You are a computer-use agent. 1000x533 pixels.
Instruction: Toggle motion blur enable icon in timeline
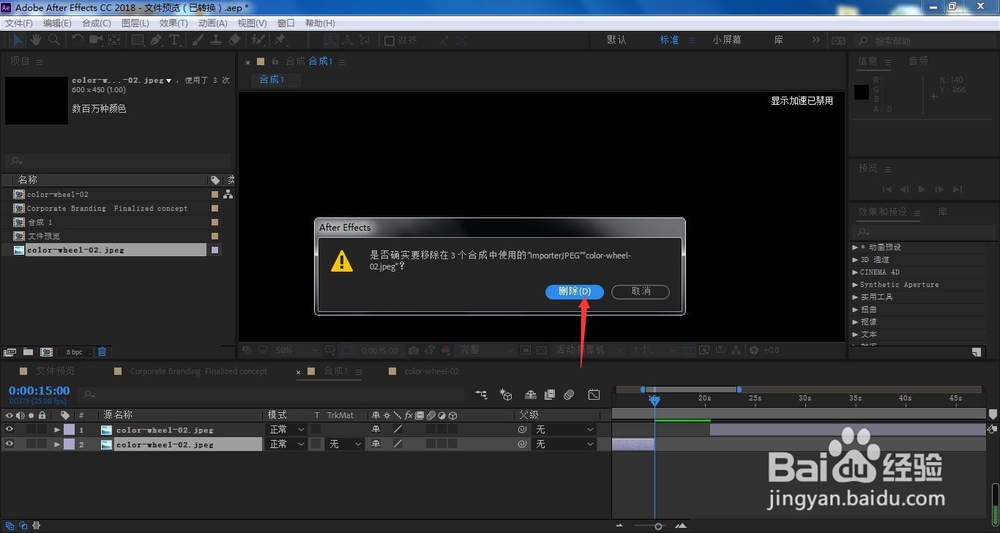tap(569, 395)
